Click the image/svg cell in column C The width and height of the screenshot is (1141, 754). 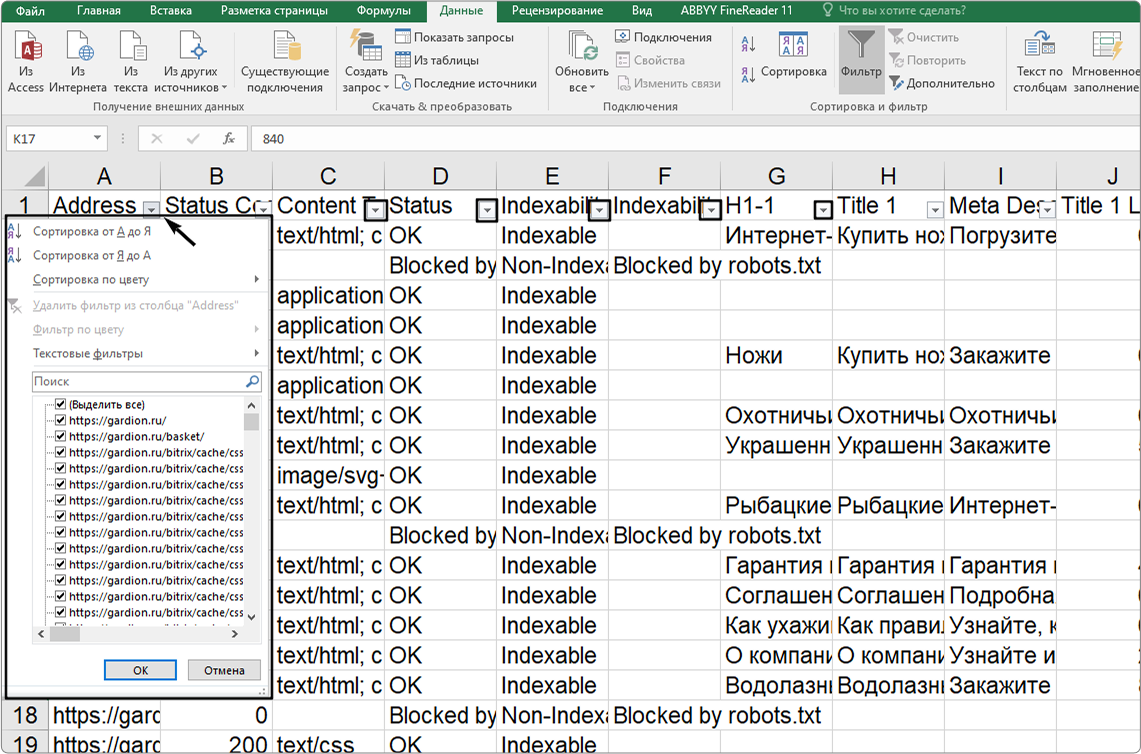[328, 475]
